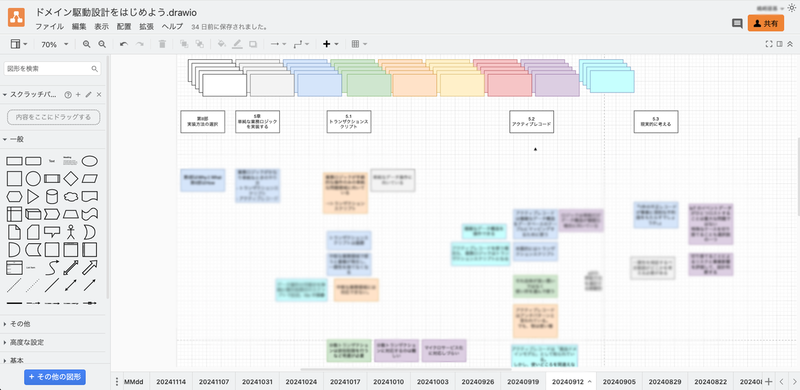Open the view layout dropdown

pos(19,44)
